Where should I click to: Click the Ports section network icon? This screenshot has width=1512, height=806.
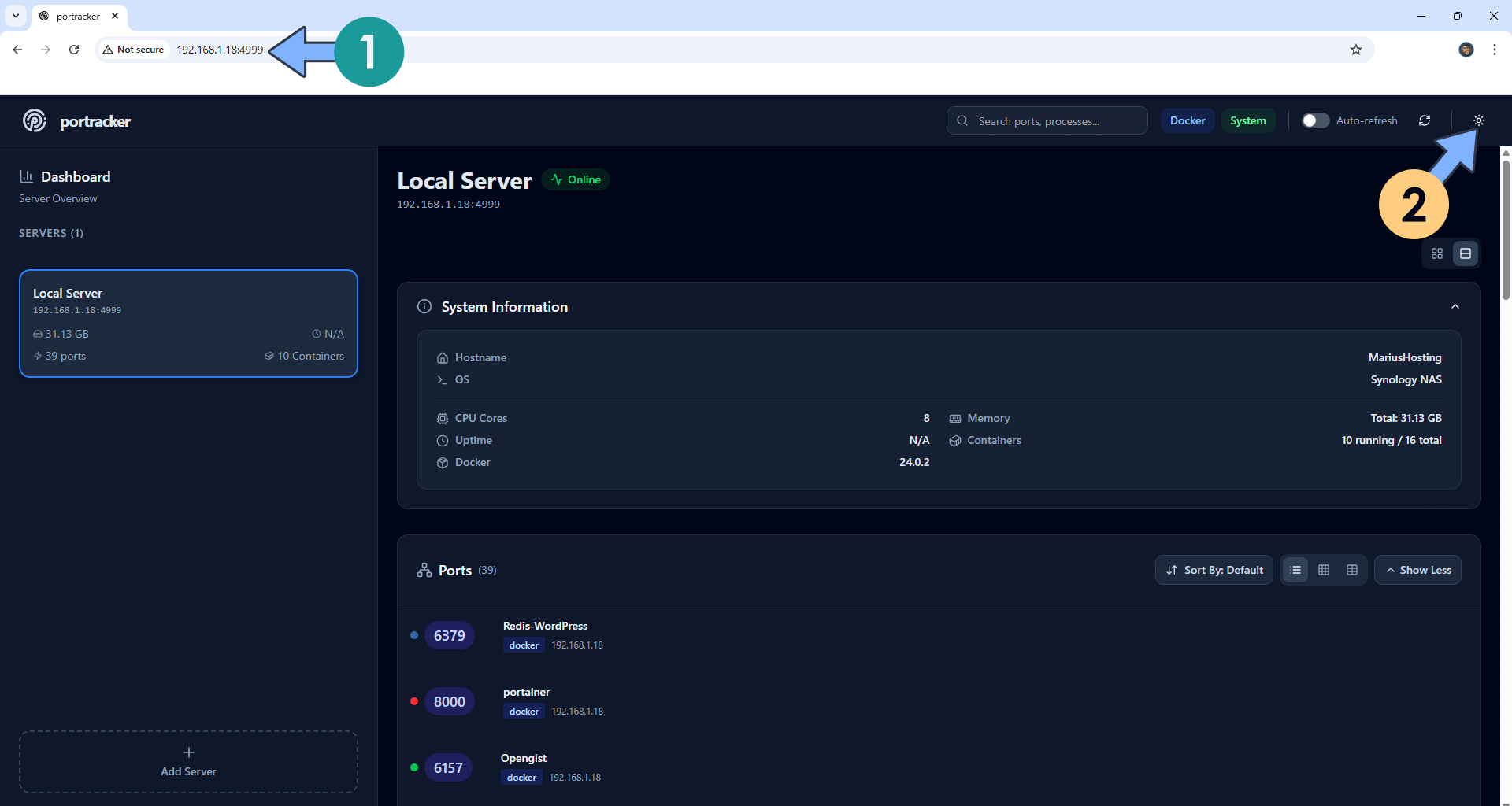click(424, 570)
